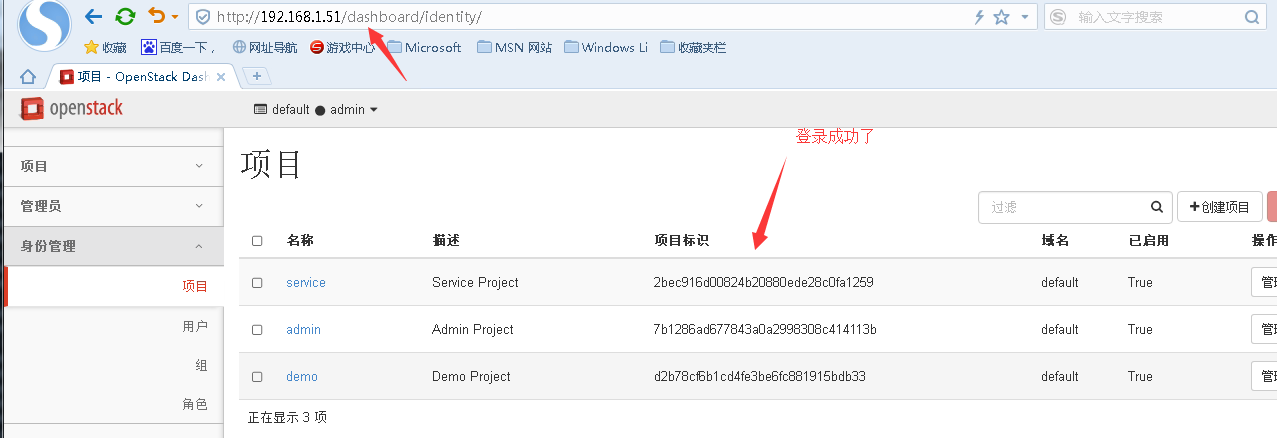
Task: Go to 角色 in the sidebar
Action: (x=195, y=404)
